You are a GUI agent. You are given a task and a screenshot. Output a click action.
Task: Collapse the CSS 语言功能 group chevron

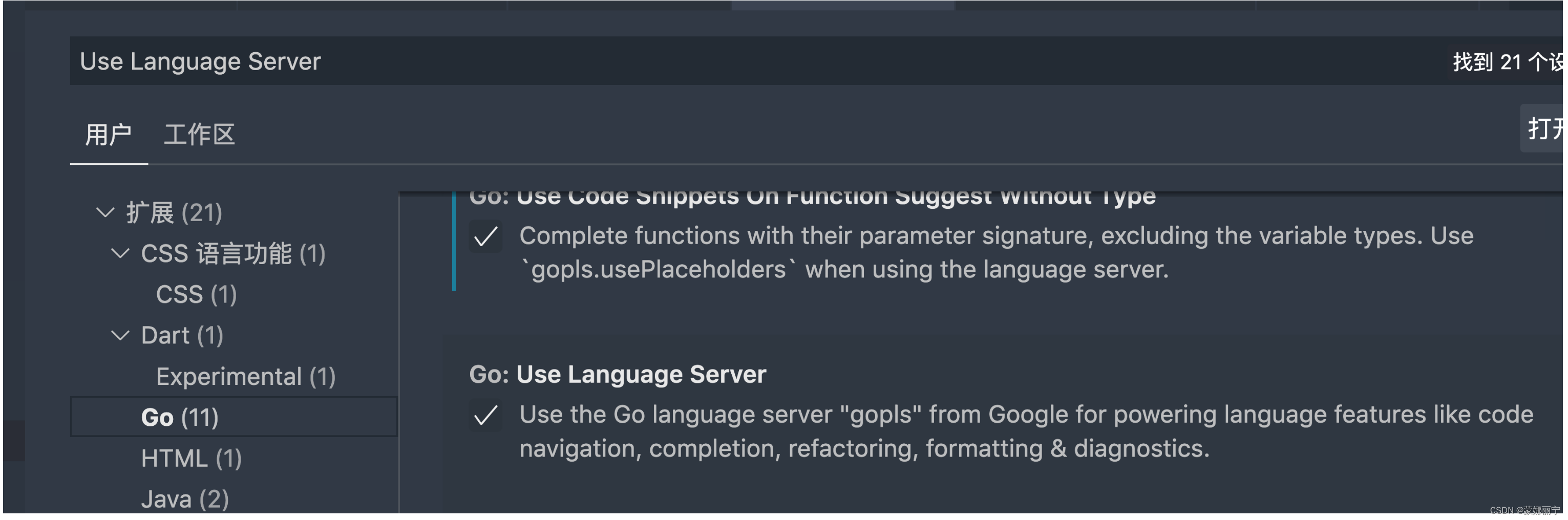[120, 254]
